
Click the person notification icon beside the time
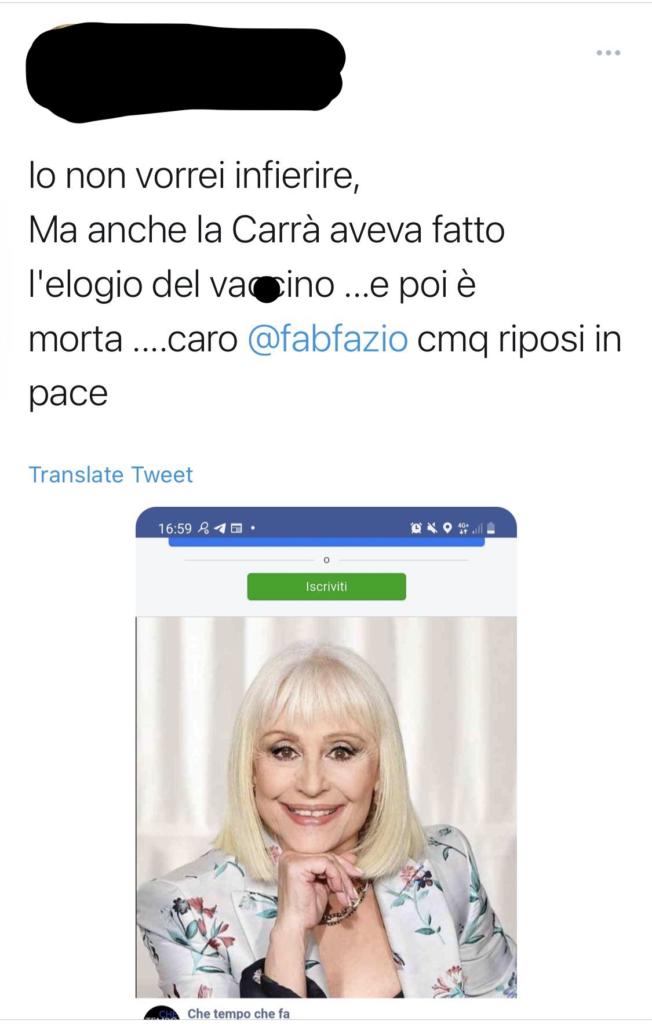(203, 528)
